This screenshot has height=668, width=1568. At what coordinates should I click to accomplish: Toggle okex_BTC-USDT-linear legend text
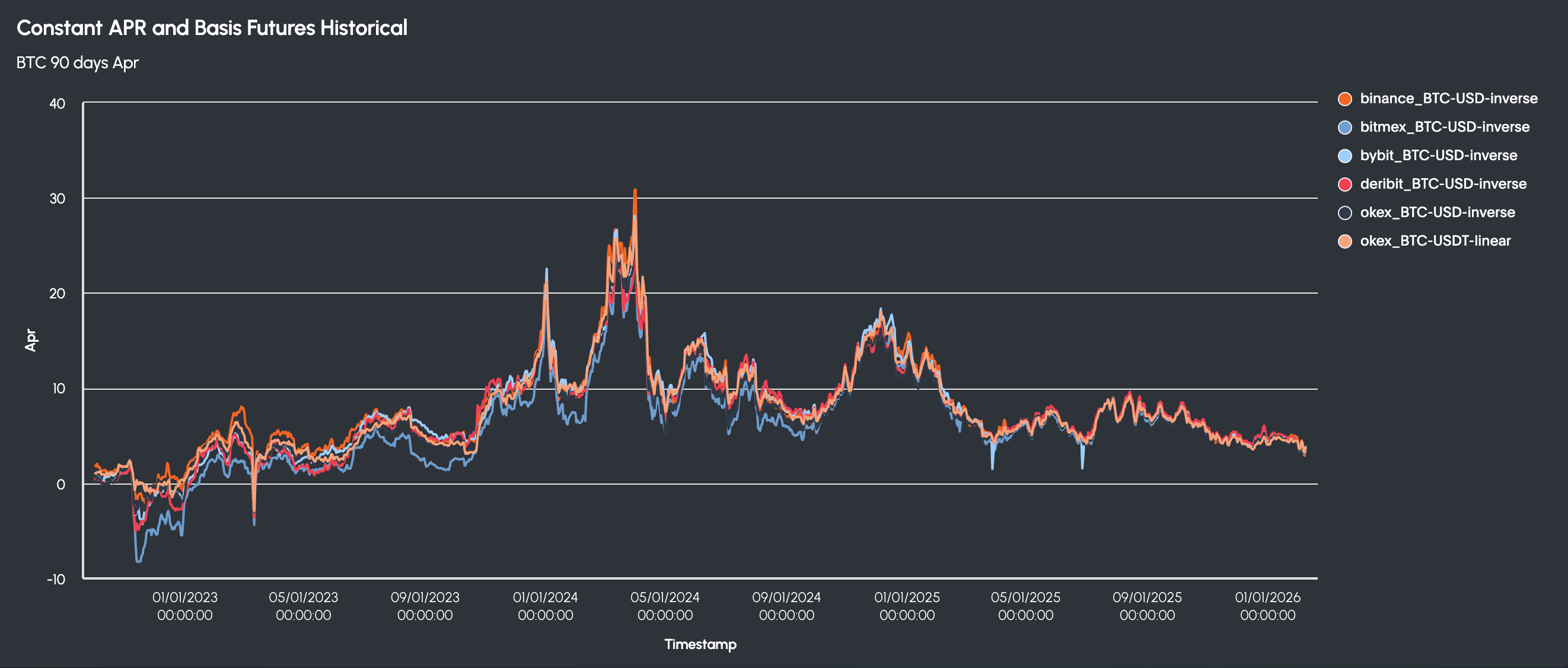click(x=1435, y=241)
